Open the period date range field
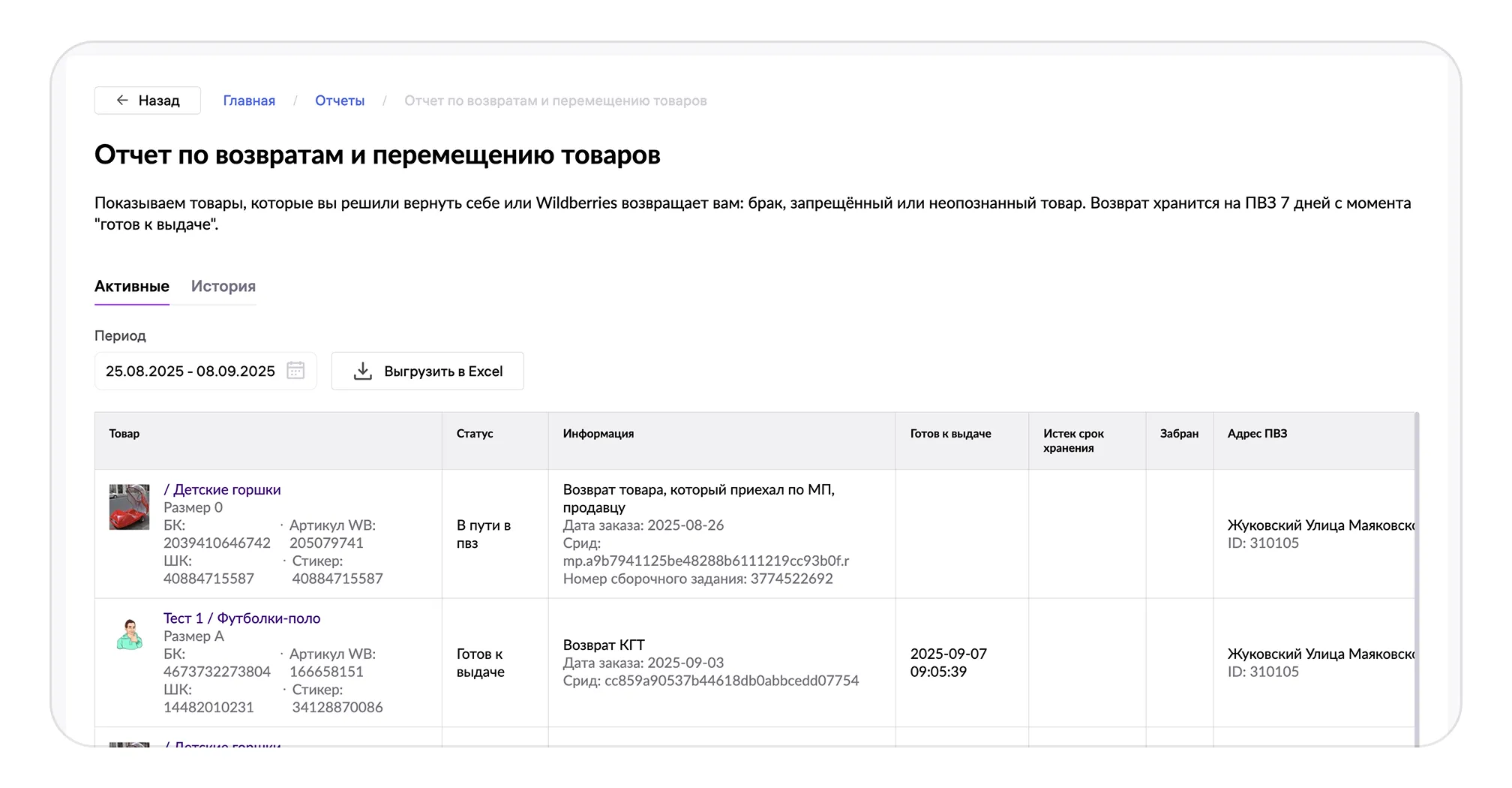 pyautogui.click(x=190, y=371)
